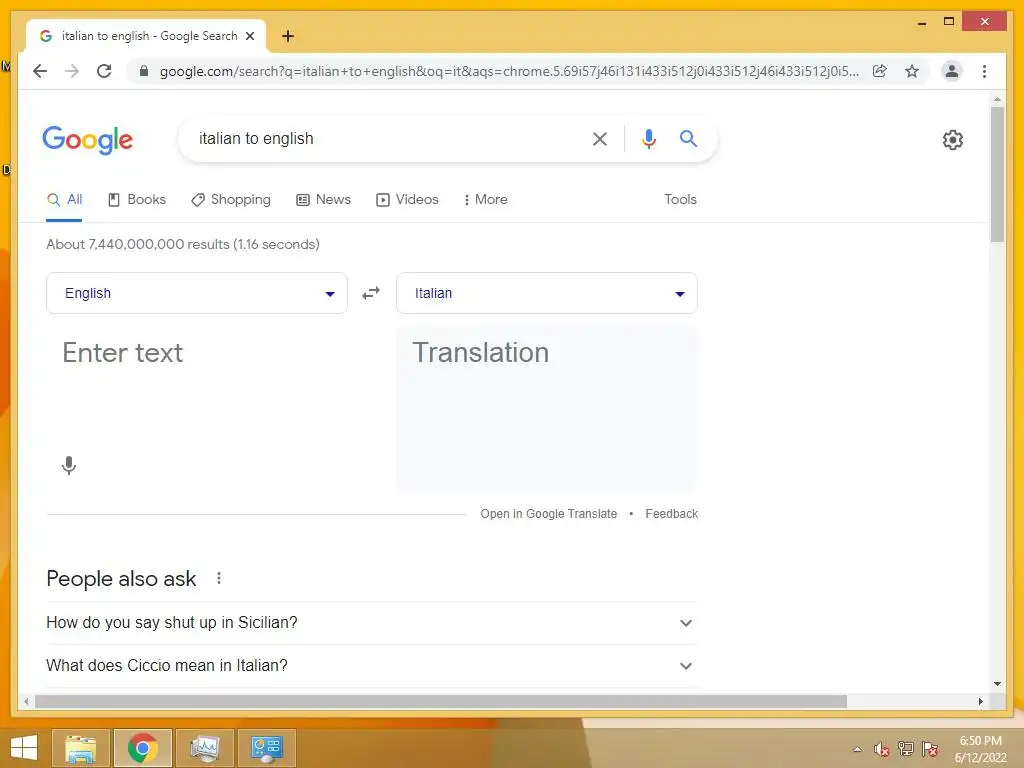
Task: Open a new tab with plus button
Action: 287,36
